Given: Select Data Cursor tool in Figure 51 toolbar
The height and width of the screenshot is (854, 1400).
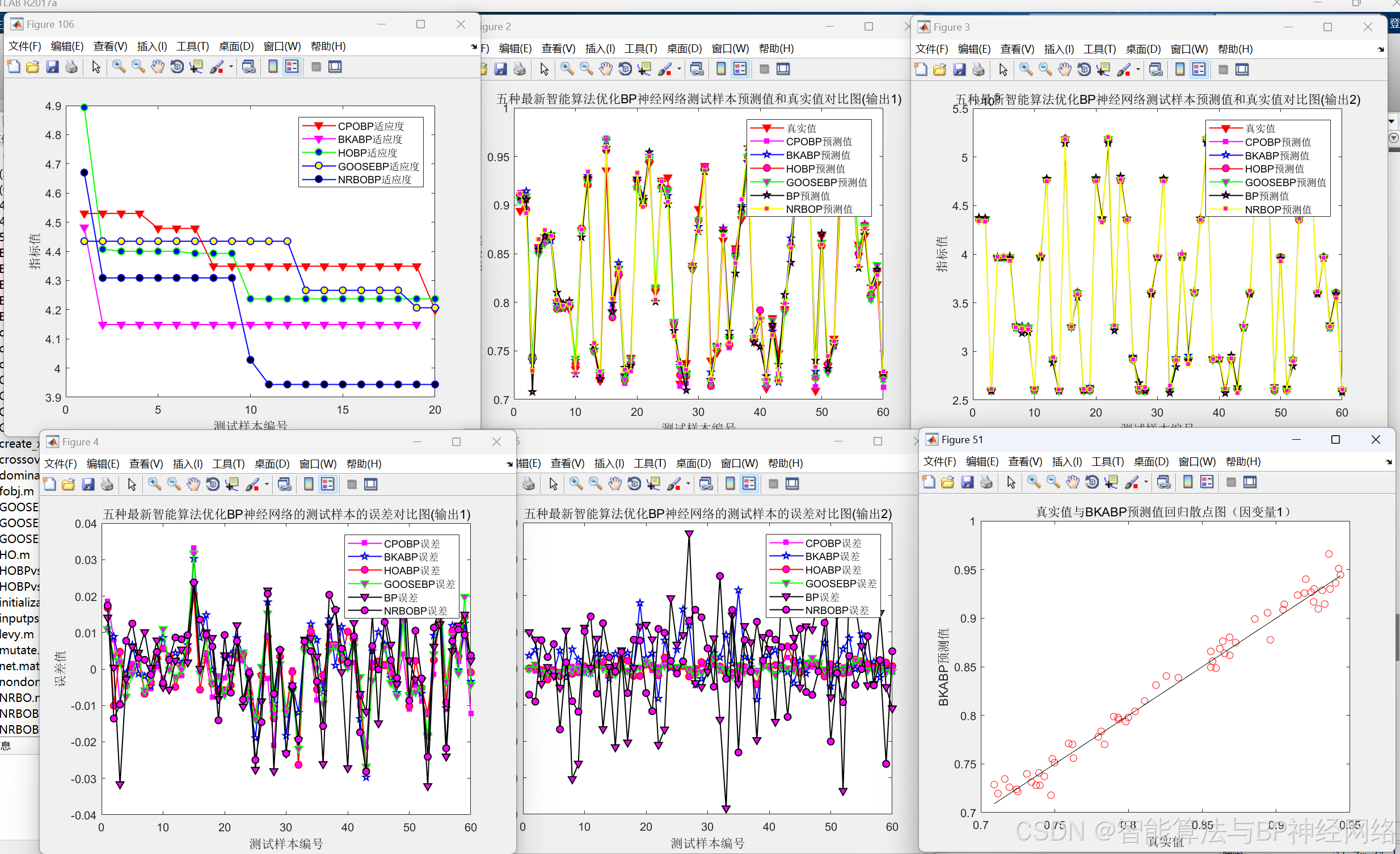Looking at the screenshot, I should point(1111,482).
